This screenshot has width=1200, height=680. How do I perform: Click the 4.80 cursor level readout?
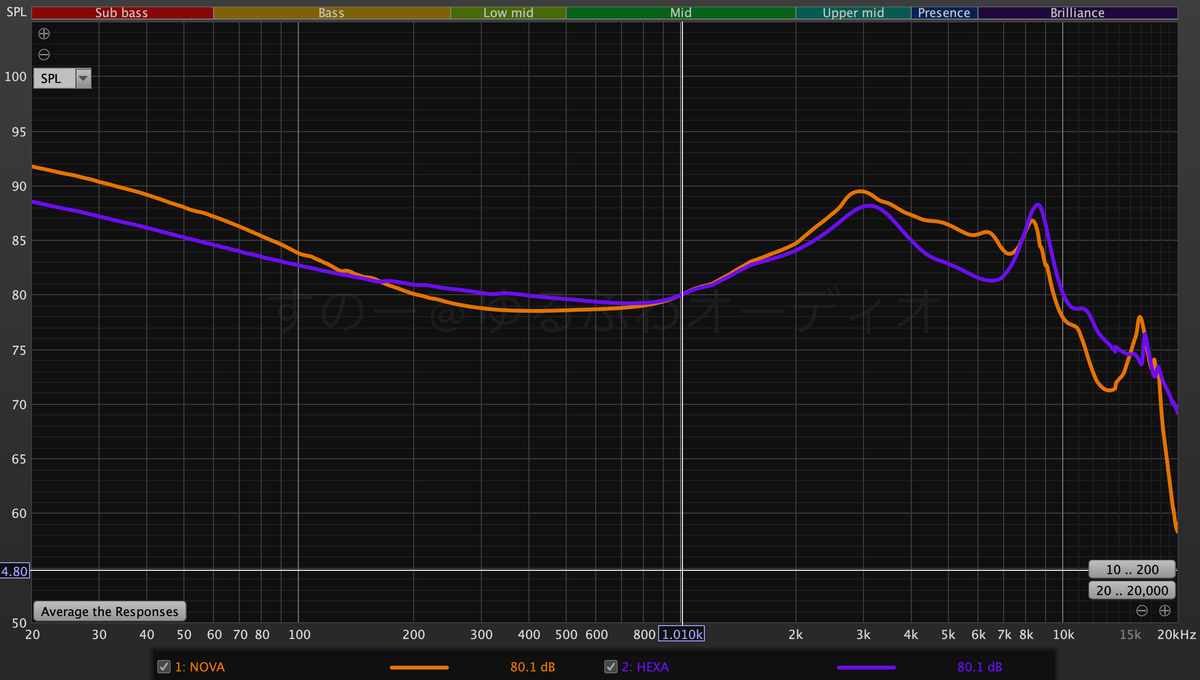click(15, 570)
